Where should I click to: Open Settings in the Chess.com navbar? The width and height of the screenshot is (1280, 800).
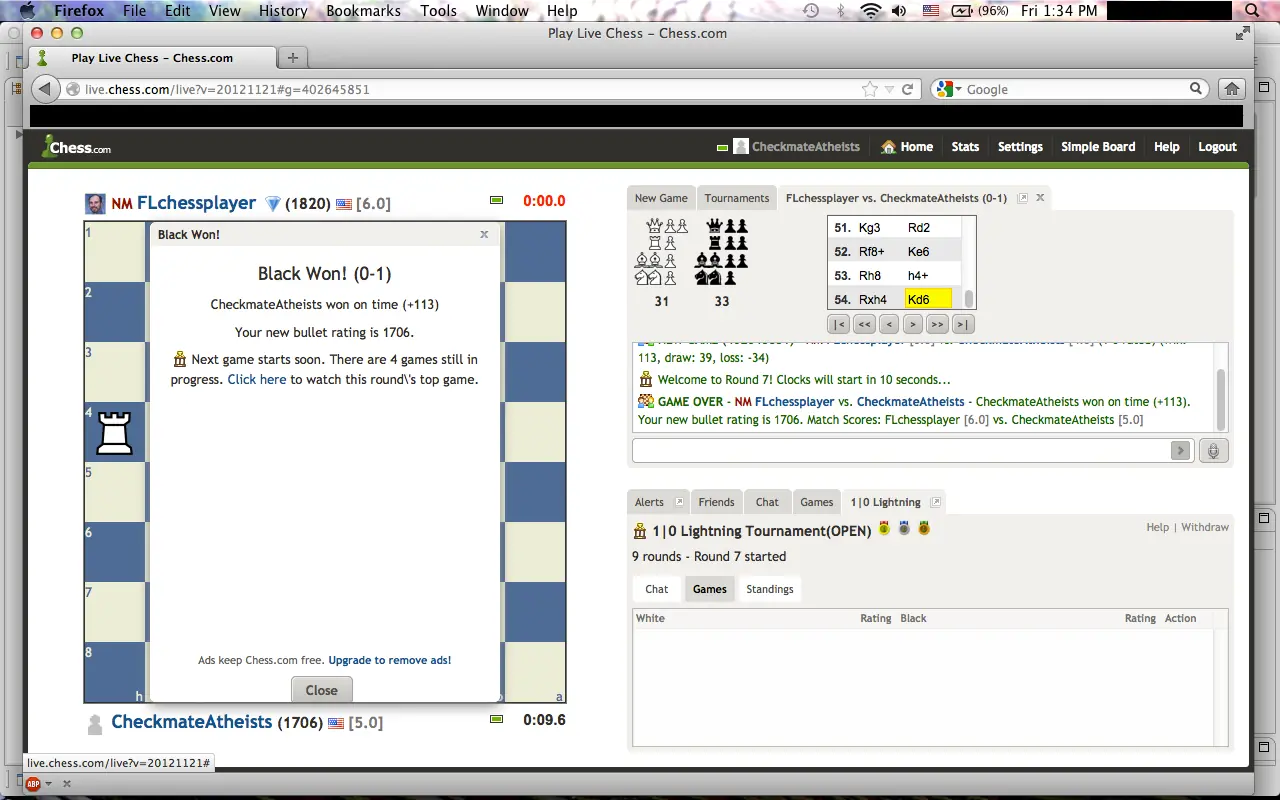(x=1020, y=147)
